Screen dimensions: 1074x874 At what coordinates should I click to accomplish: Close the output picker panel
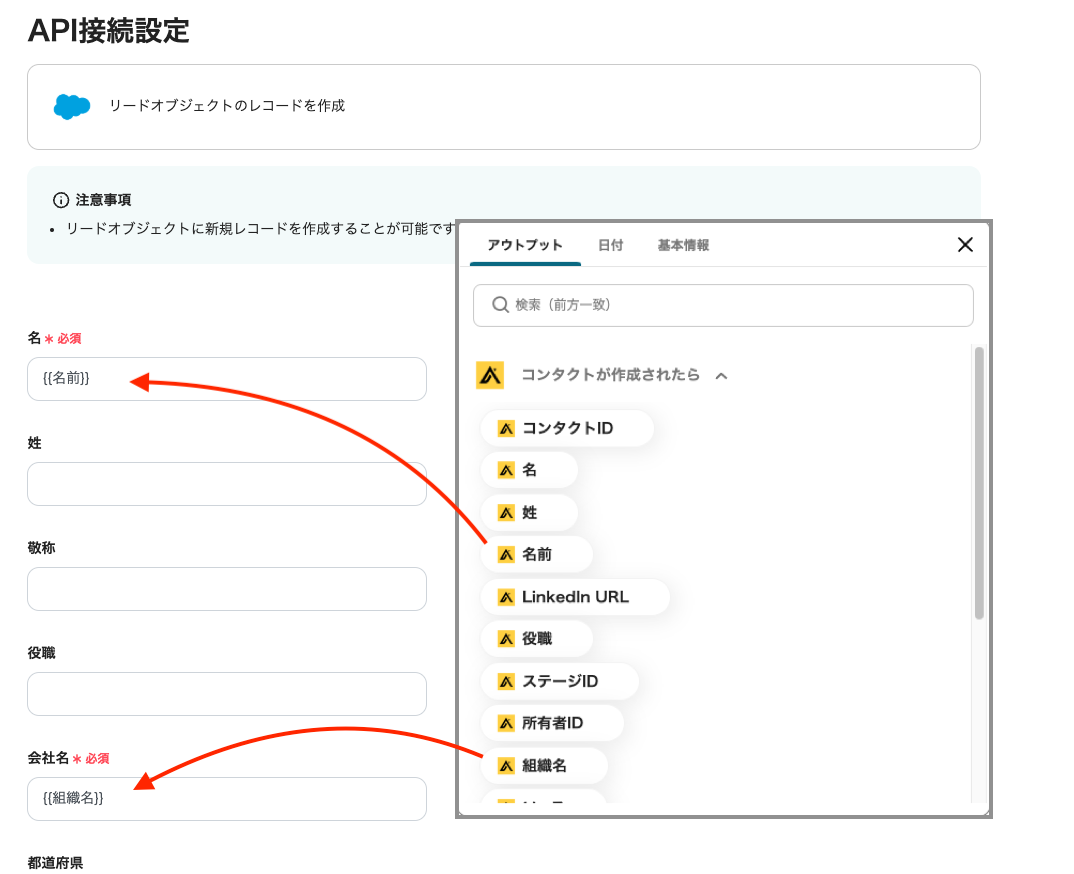point(965,245)
